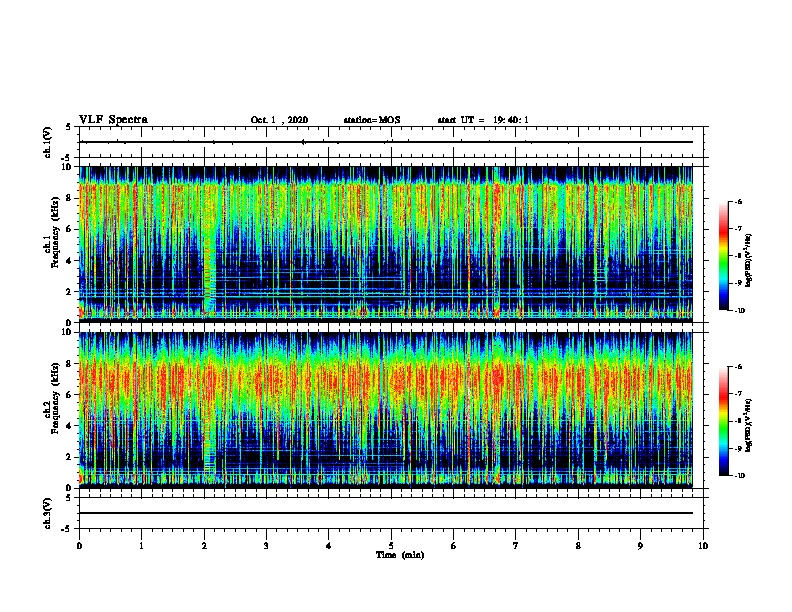Click time axis tick label "10" at the right end
The width and height of the screenshot is (792, 612).
[x=703, y=546]
